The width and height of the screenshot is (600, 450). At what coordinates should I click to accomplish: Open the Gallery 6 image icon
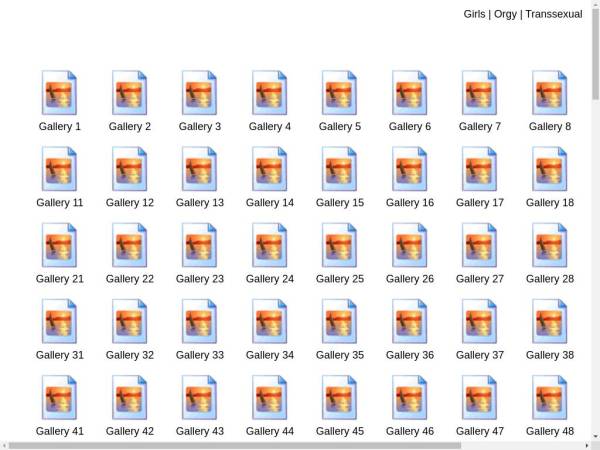click(409, 93)
